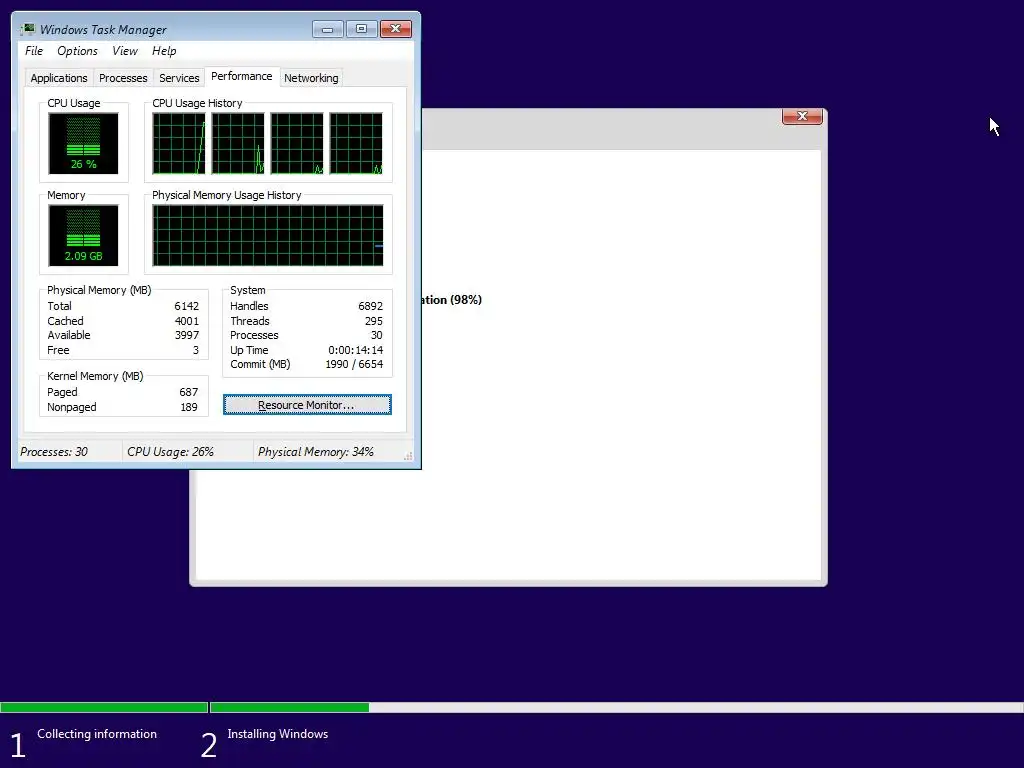Click the Collecting information step label
This screenshot has width=1024, height=768.
point(97,734)
